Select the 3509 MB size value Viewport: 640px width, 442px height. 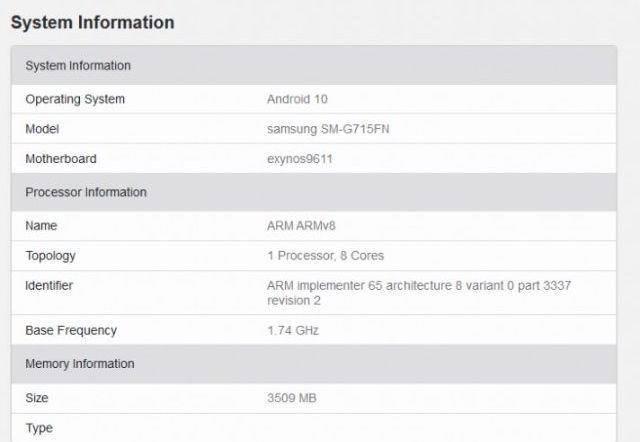(x=292, y=398)
